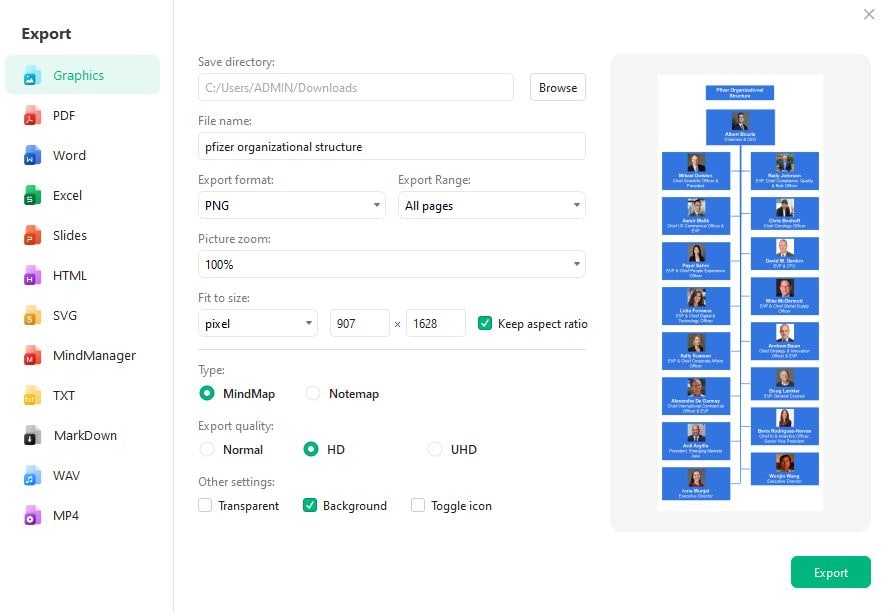891x613 pixels.
Task: Click the height field showing 1628
Action: (x=436, y=323)
